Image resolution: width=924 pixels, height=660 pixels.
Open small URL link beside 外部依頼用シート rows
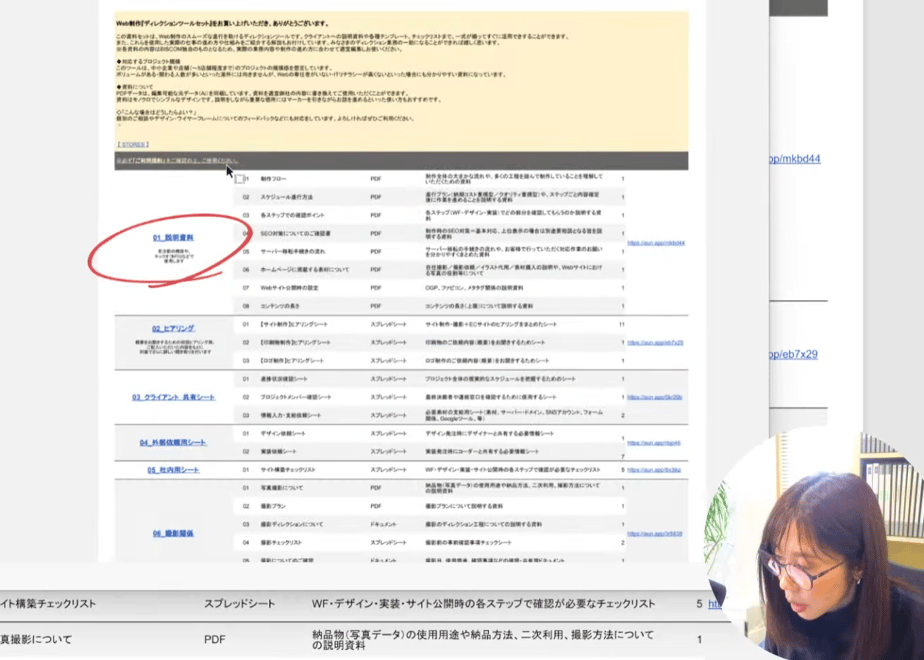(x=654, y=443)
